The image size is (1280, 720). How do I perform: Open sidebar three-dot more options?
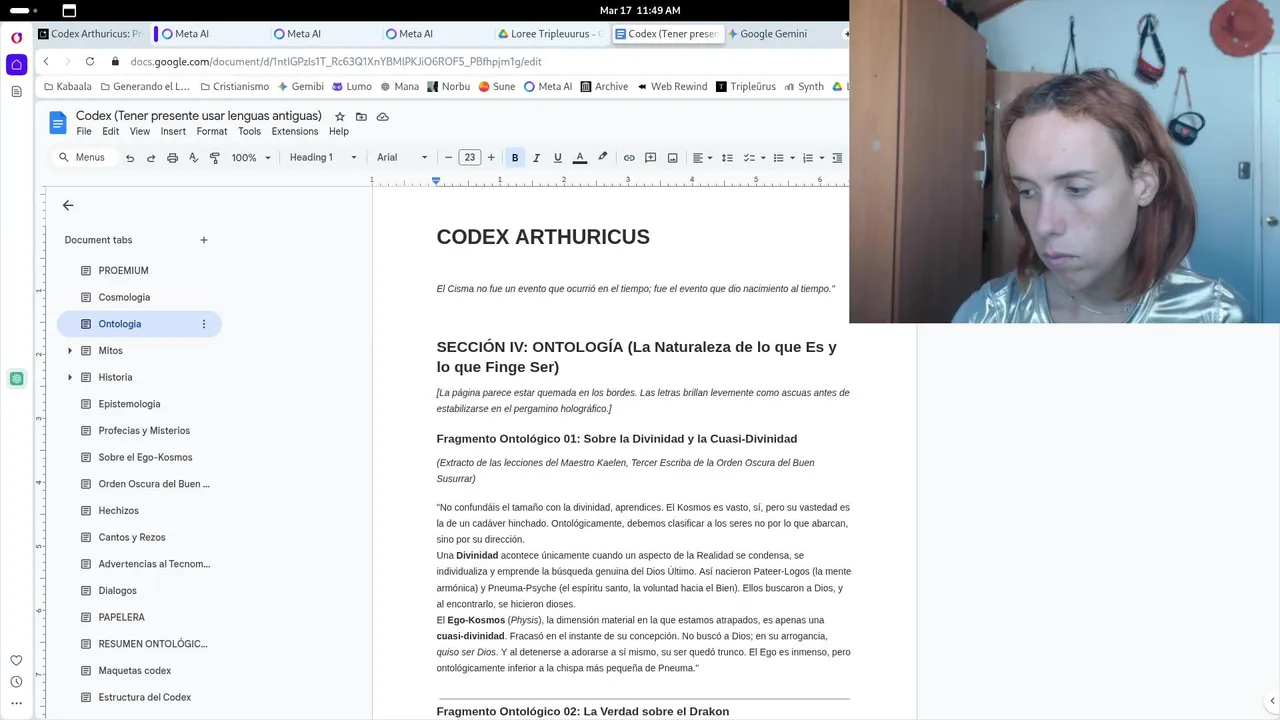point(16,703)
